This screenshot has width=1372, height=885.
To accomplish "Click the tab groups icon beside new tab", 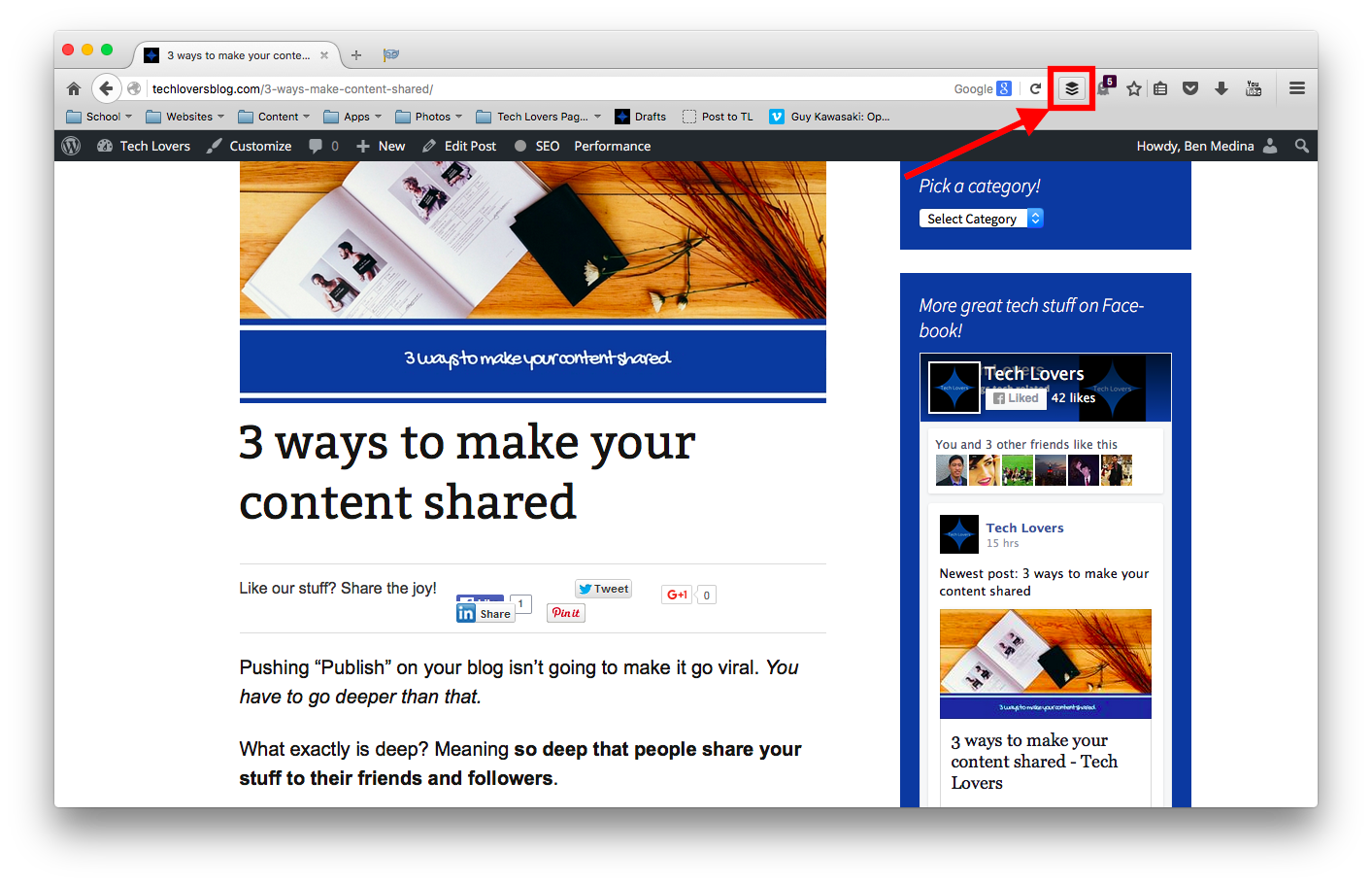I will pos(390,55).
